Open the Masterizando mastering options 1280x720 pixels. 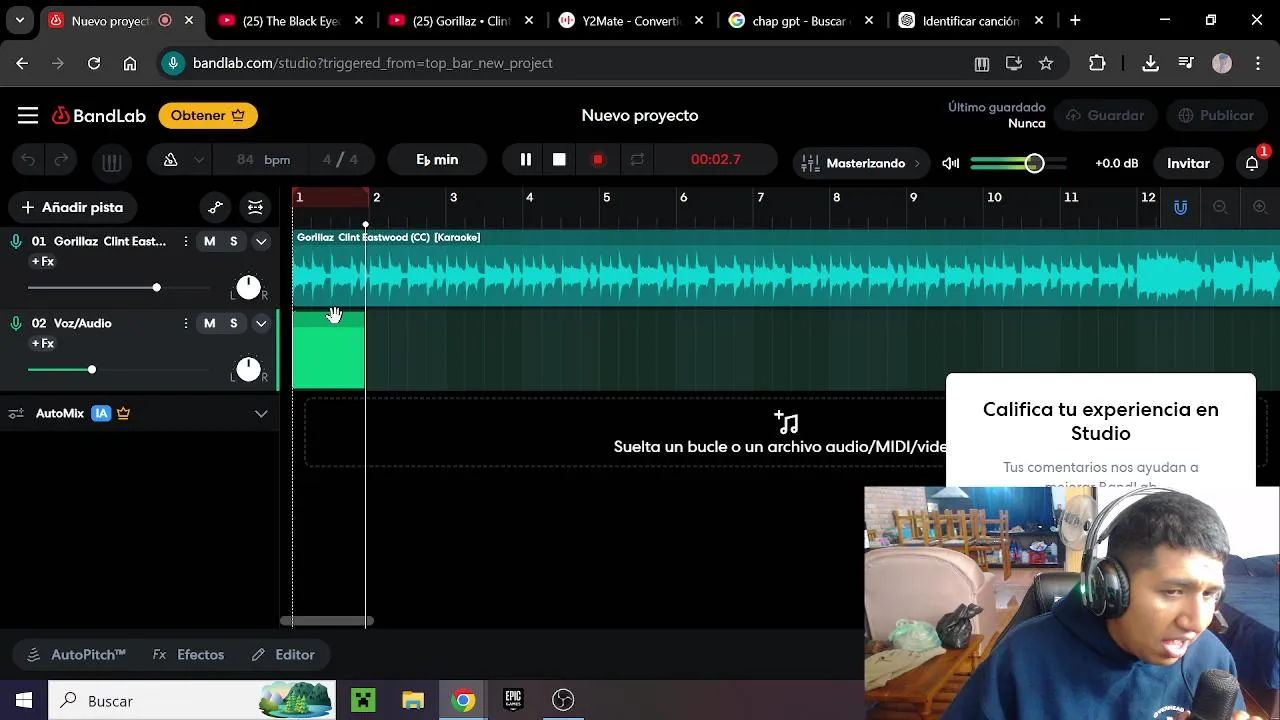(861, 163)
